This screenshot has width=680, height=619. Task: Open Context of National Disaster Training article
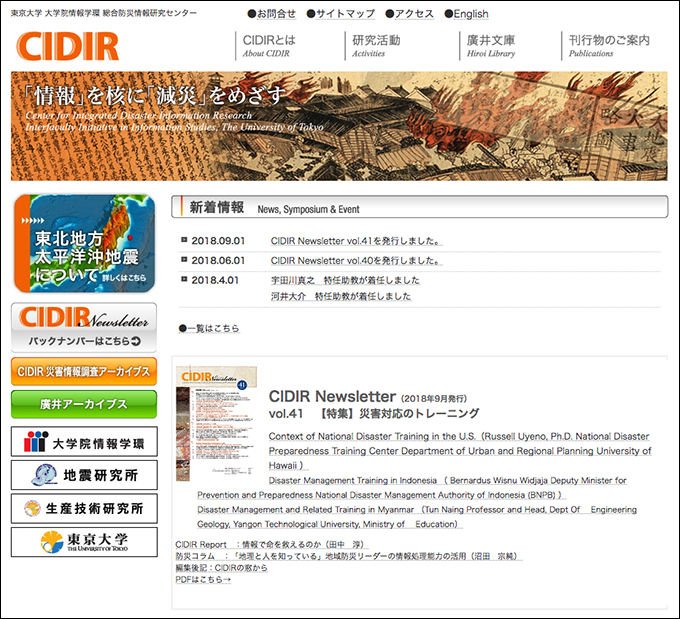(x=460, y=451)
